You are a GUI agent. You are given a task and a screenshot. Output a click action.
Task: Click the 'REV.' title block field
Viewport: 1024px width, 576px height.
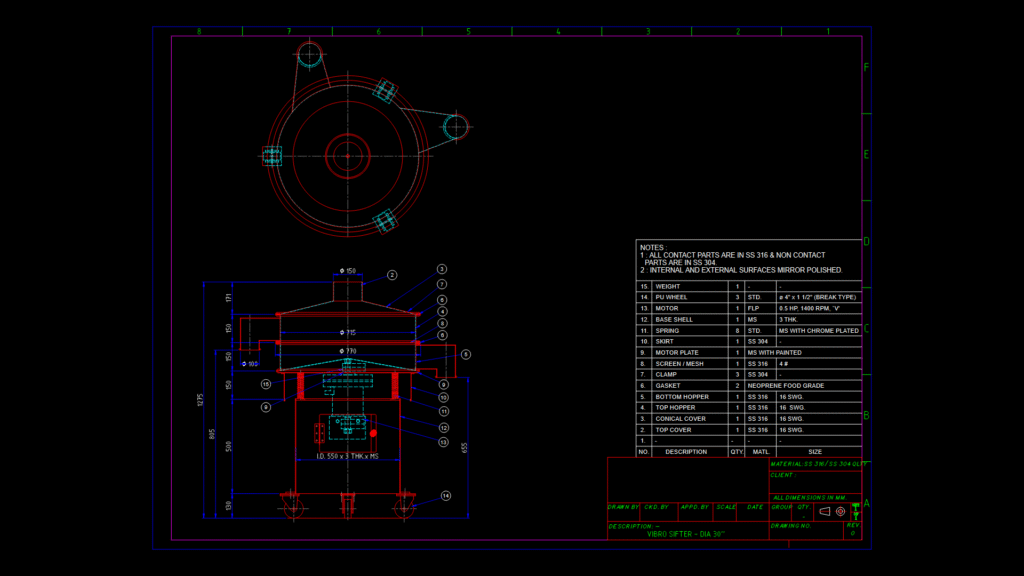[854, 525]
